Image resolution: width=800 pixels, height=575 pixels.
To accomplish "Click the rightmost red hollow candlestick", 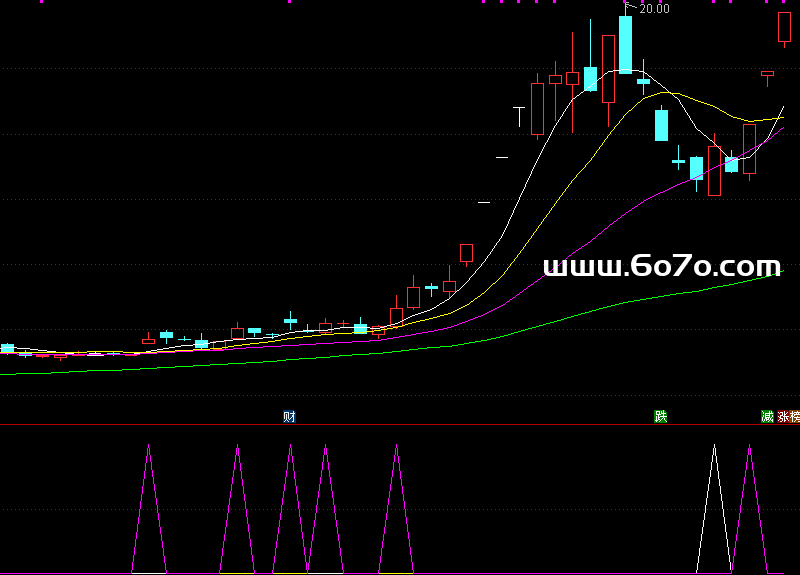I will [x=784, y=27].
